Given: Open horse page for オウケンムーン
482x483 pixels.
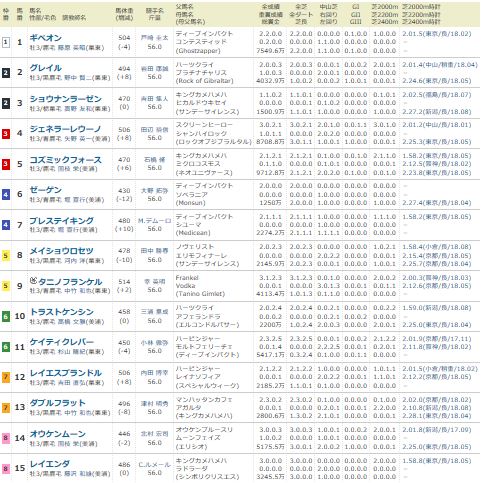Looking at the screenshot, I should point(58,434).
